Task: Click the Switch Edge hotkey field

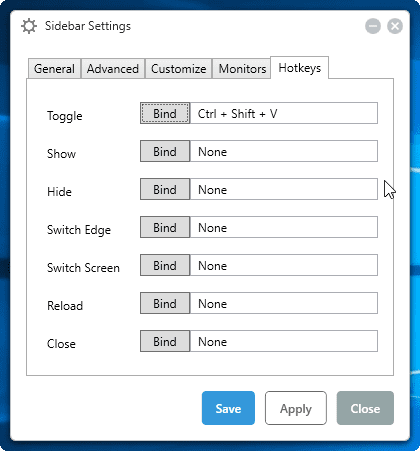Action: coord(284,227)
